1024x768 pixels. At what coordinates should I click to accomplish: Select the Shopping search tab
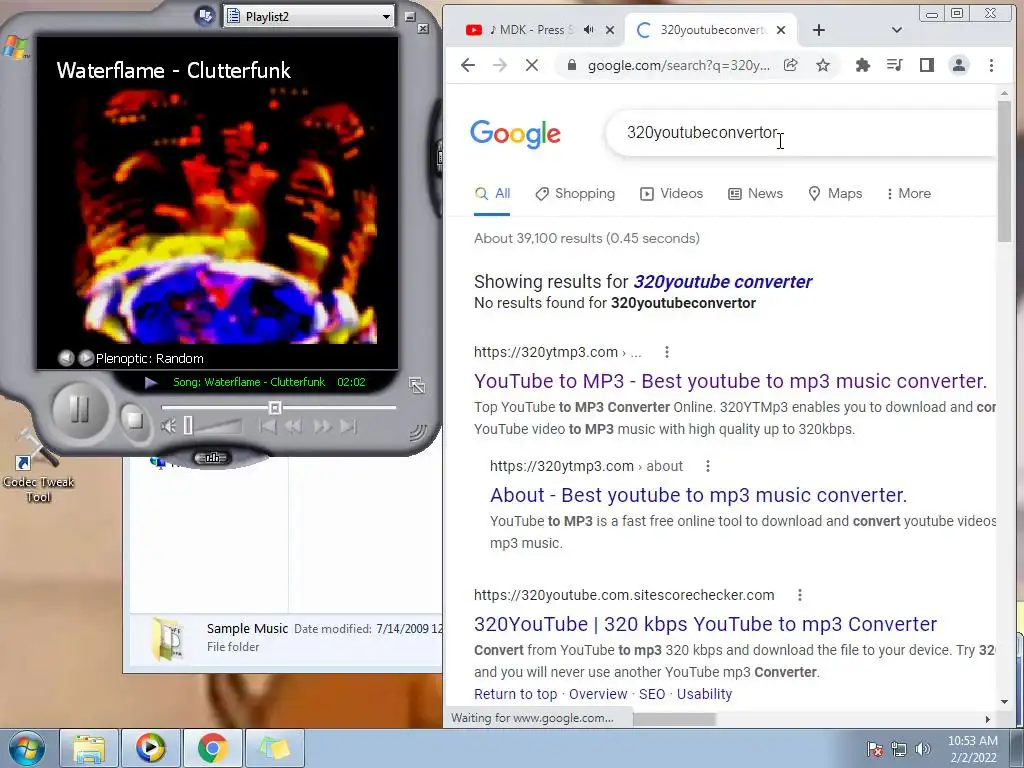(x=575, y=194)
